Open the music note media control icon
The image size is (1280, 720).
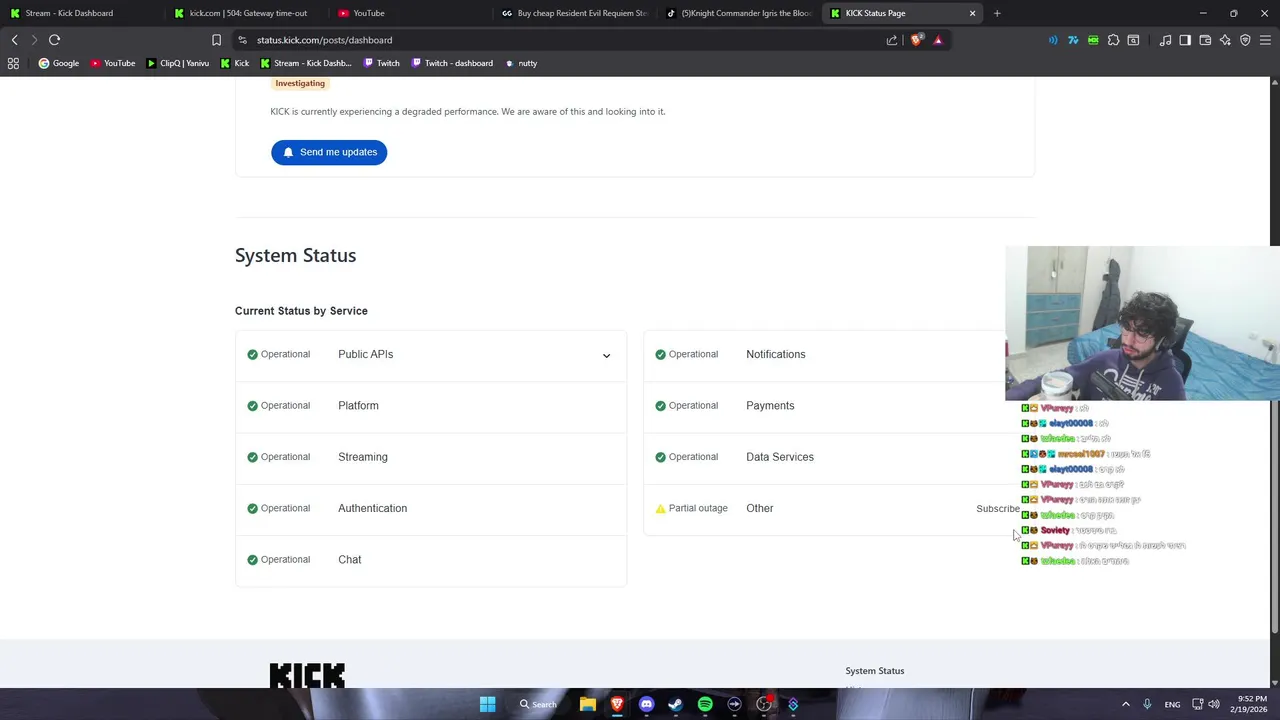(x=1165, y=40)
